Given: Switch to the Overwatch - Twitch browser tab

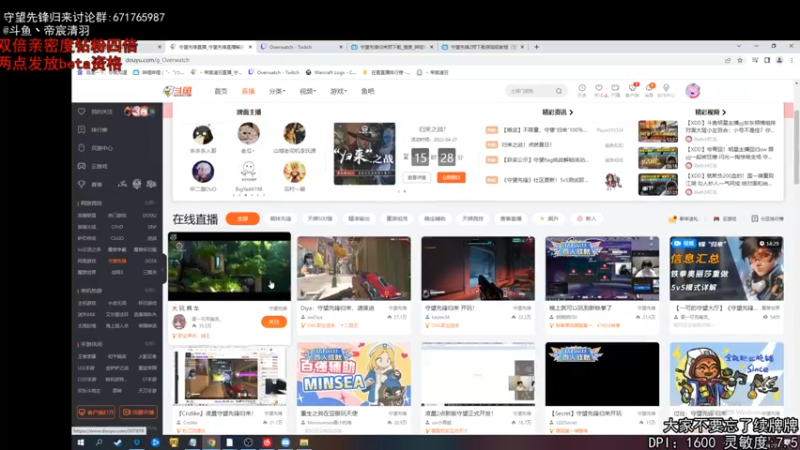Looking at the screenshot, I should pos(302,47).
